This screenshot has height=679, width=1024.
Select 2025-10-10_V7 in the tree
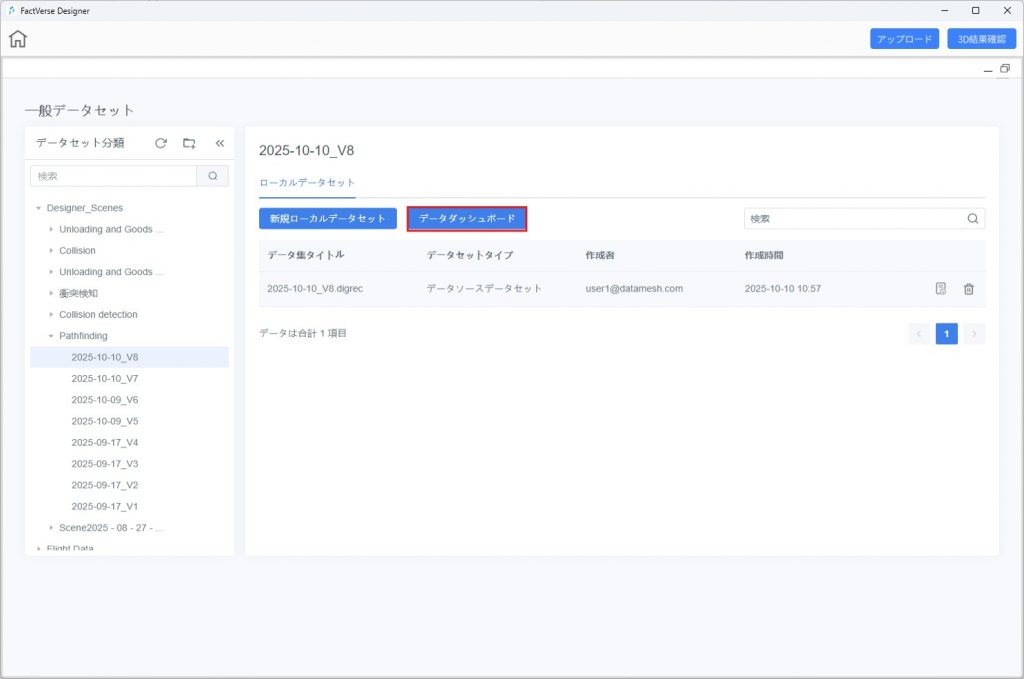coord(104,379)
